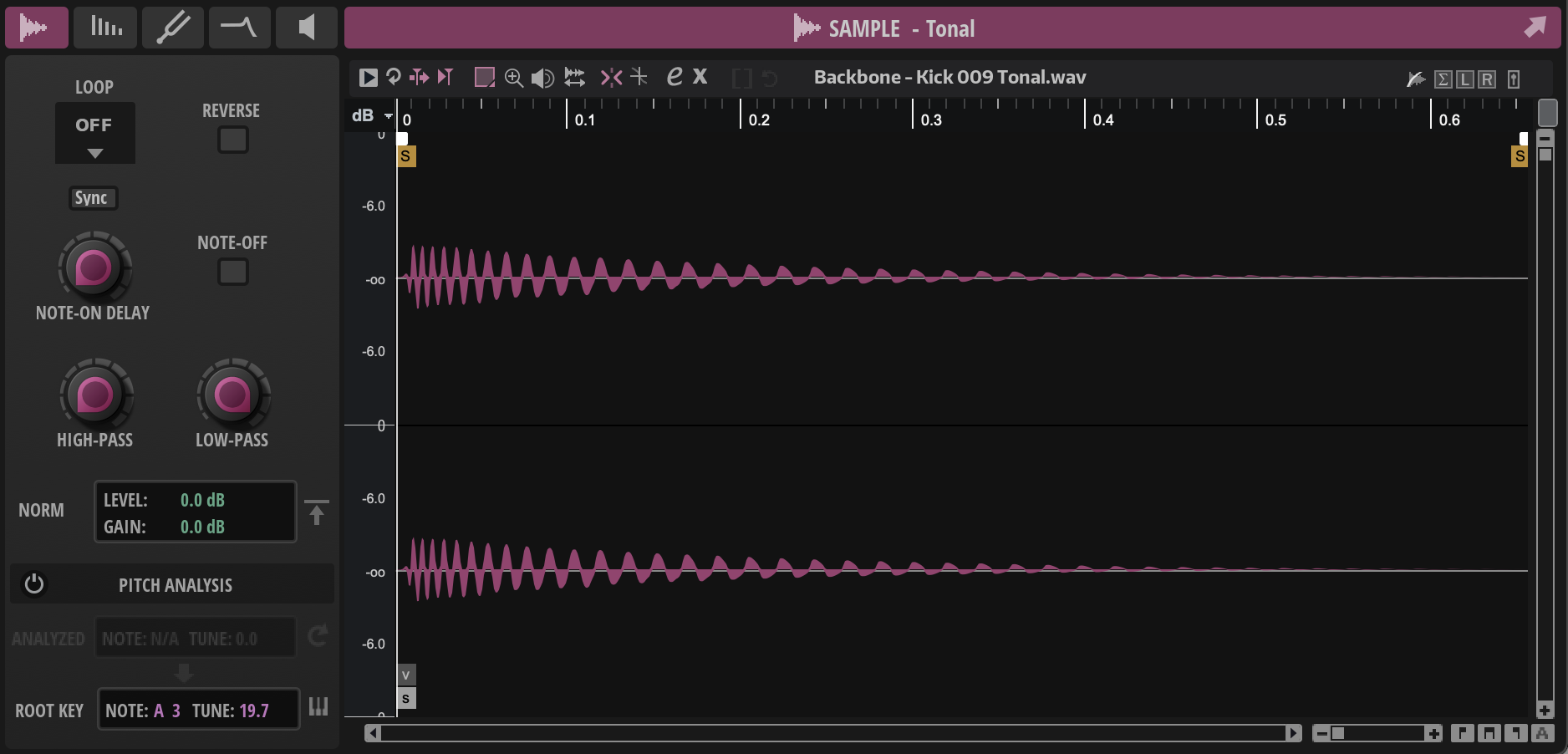Expand the Root Key keyboard selector
This screenshot has width=1568, height=754.
pyautogui.click(x=318, y=708)
